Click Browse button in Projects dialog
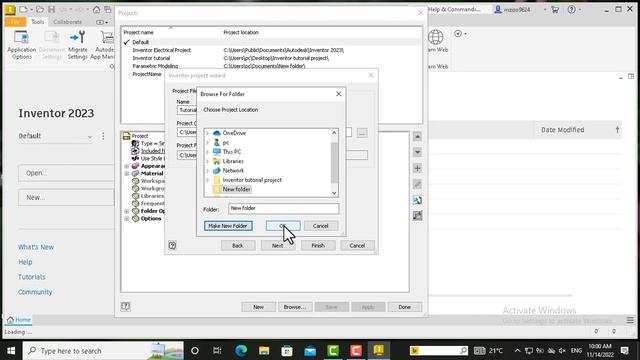 click(295, 307)
